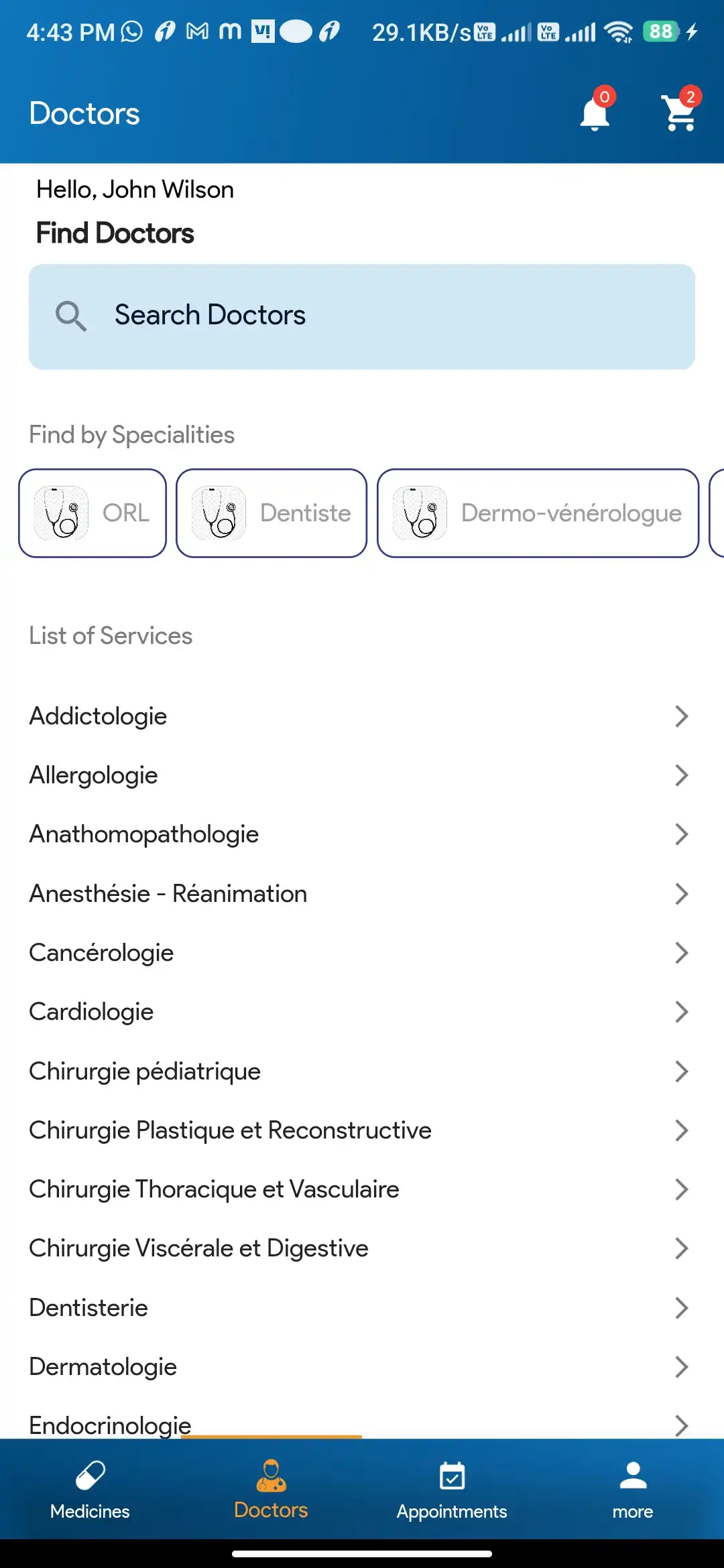724x1568 pixels.
Task: Expand the Cardiologie chevron arrow
Action: click(681, 1012)
